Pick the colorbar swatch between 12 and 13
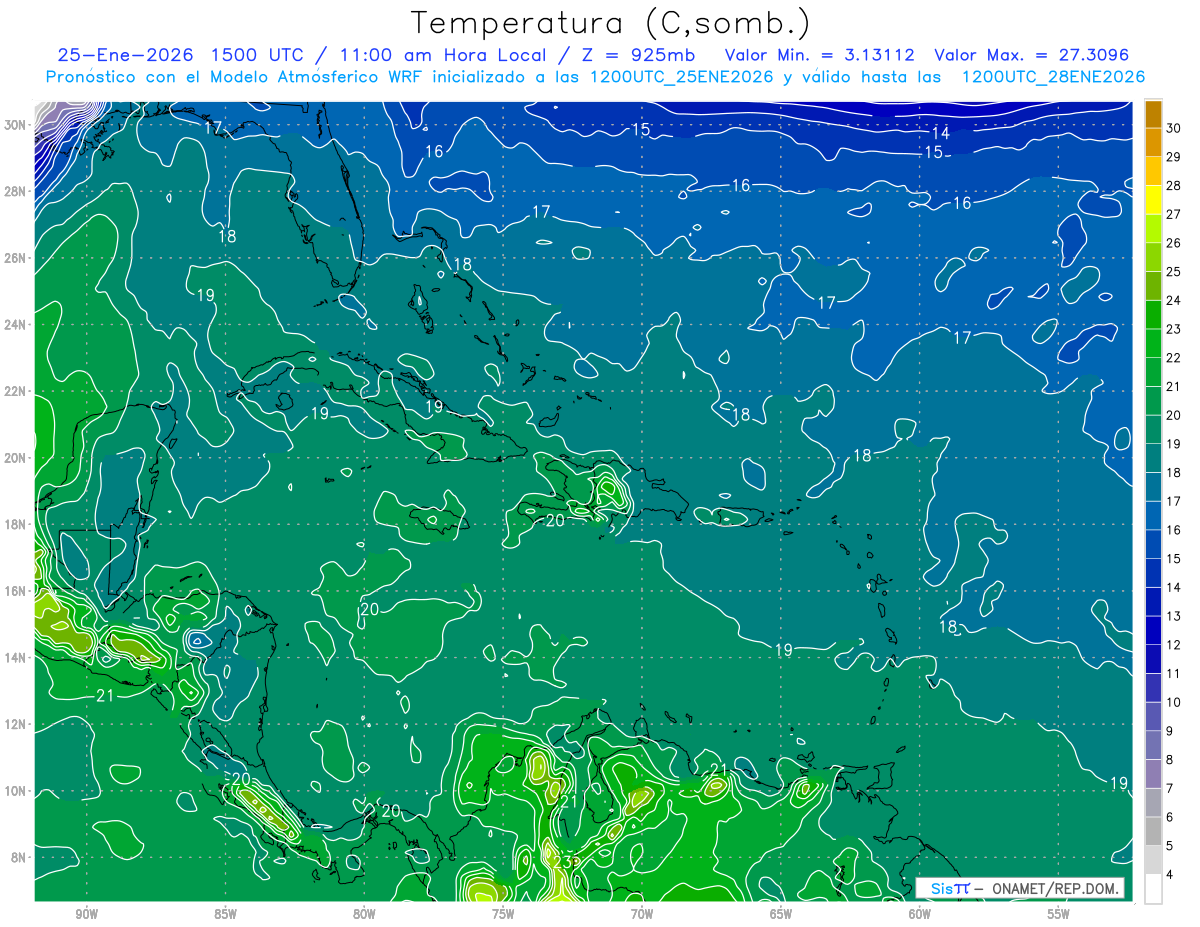 (x=1154, y=631)
